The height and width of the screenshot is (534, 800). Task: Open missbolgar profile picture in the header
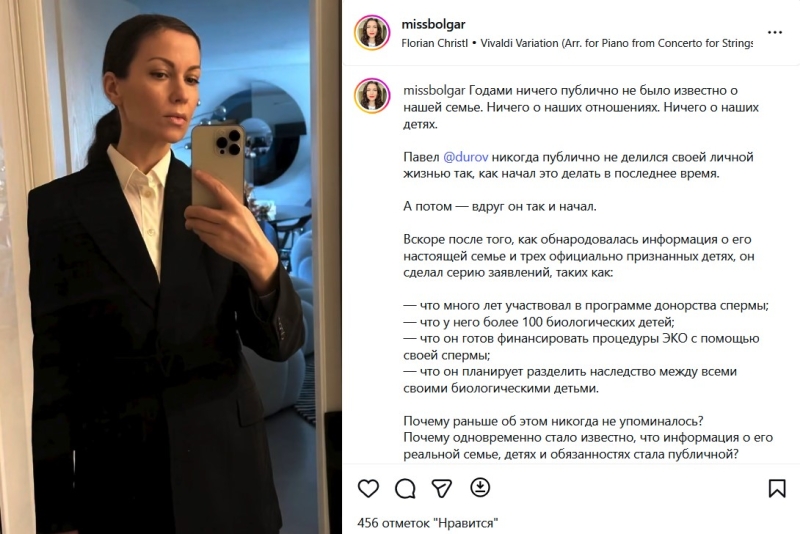coord(372,33)
